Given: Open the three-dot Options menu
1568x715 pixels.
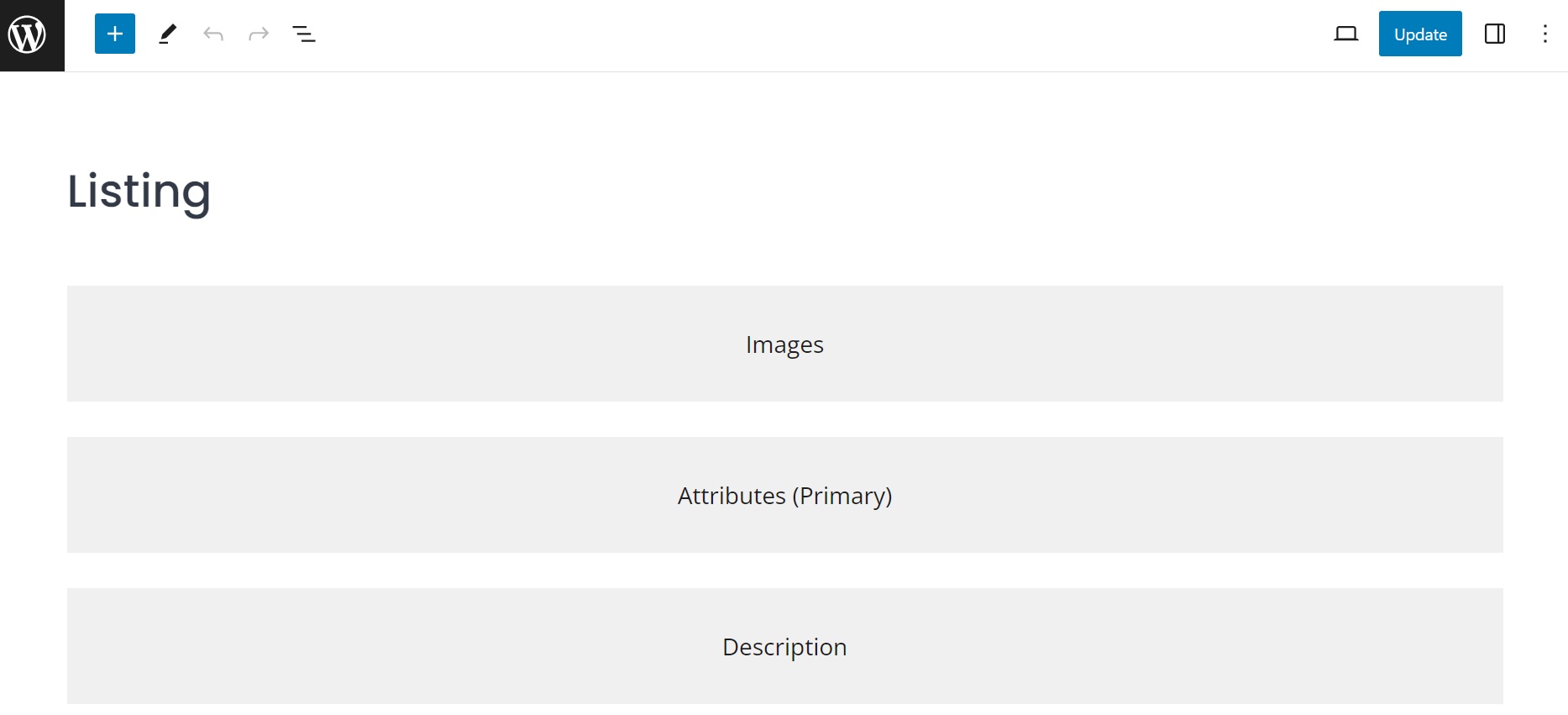Looking at the screenshot, I should point(1545,34).
